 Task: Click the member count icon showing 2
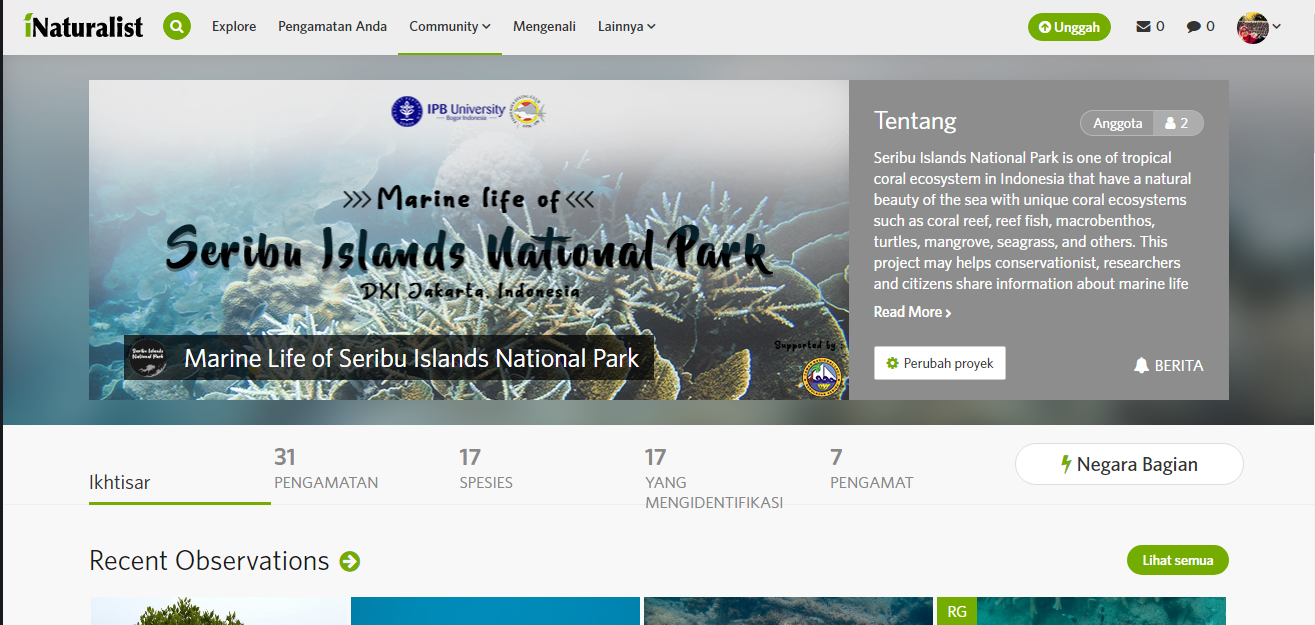(x=1178, y=123)
